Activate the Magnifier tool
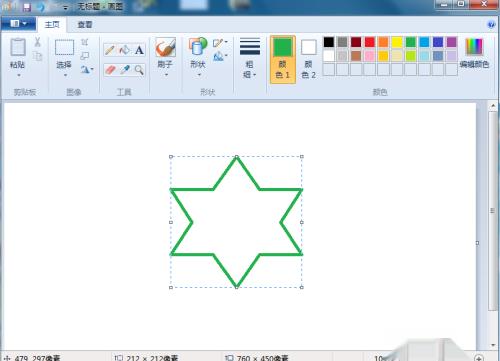The height and width of the screenshot is (361, 500). point(139,70)
